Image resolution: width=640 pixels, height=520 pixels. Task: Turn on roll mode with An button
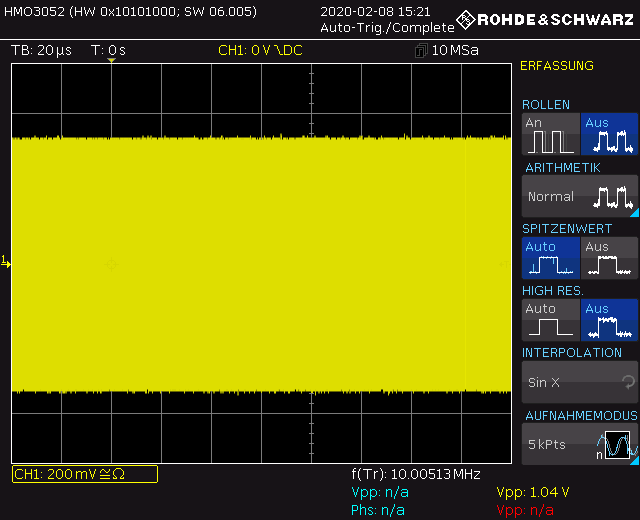[550, 134]
